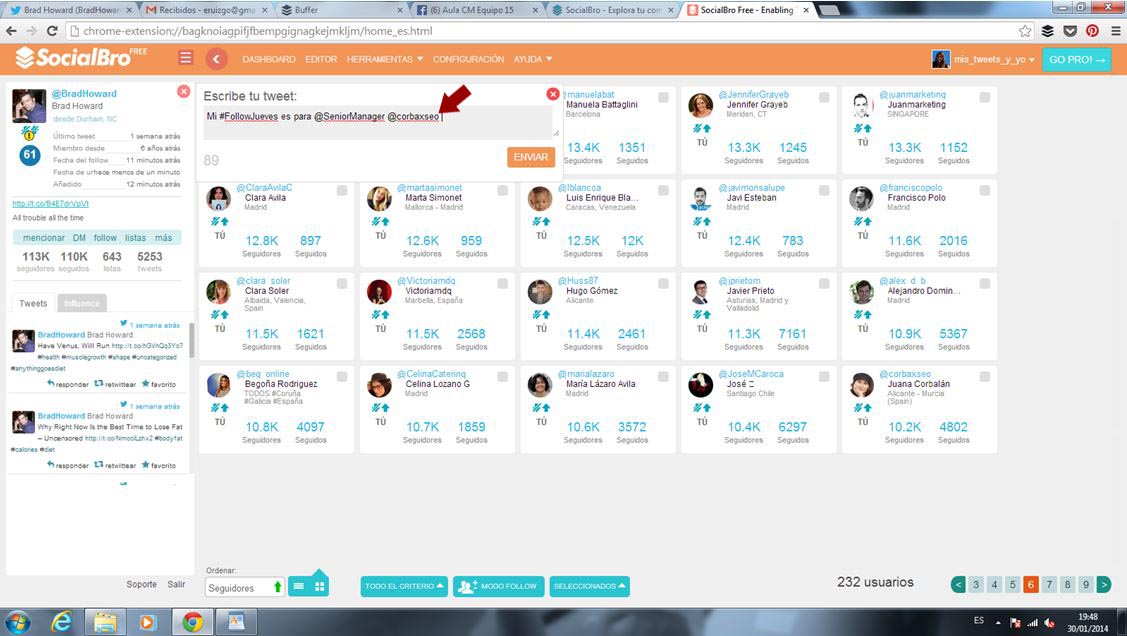Tick the checkbox on Jennifer Grayeb's card
Viewport: 1127px width, 636px height.
coord(824,97)
